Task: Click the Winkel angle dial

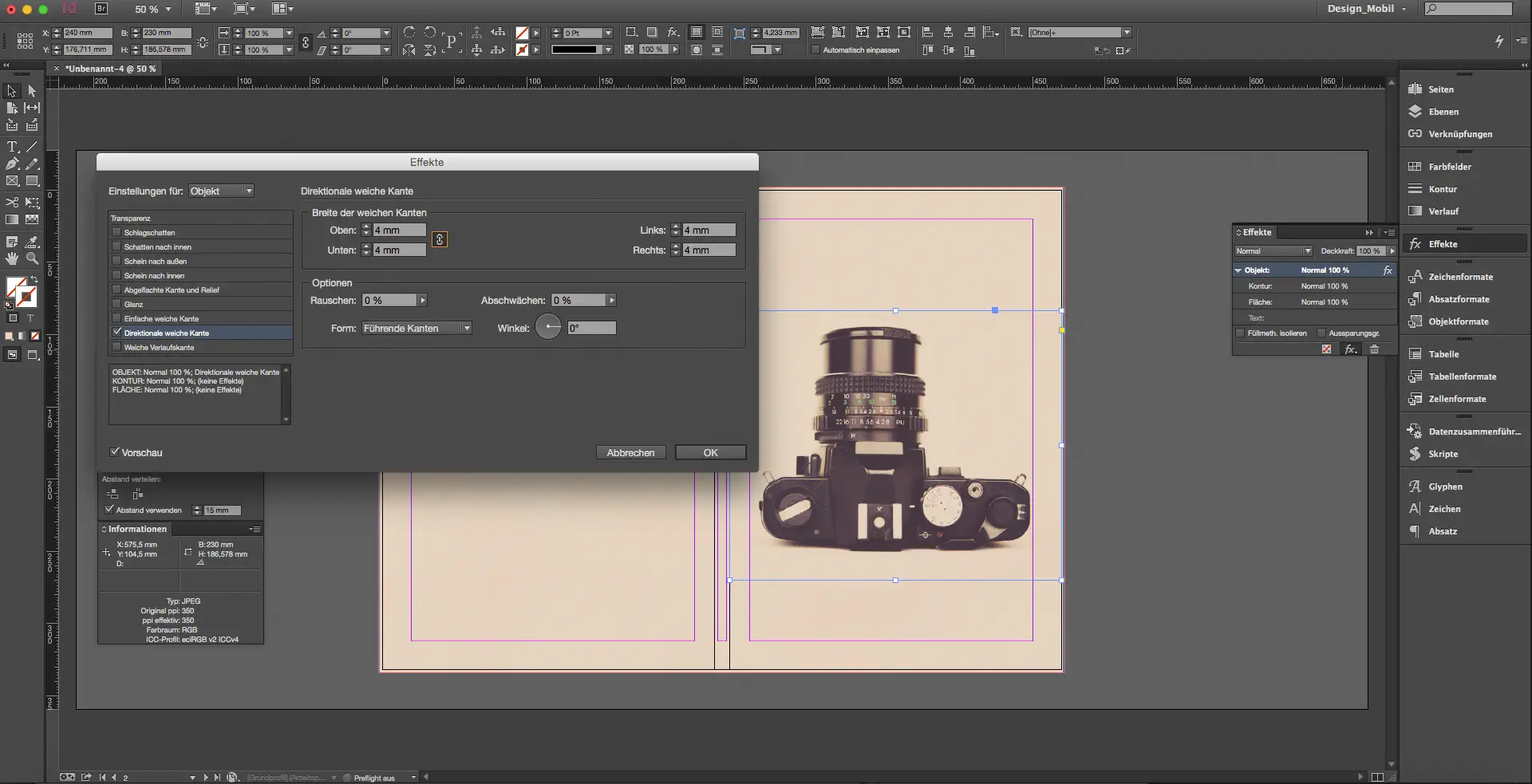Action: [x=548, y=327]
